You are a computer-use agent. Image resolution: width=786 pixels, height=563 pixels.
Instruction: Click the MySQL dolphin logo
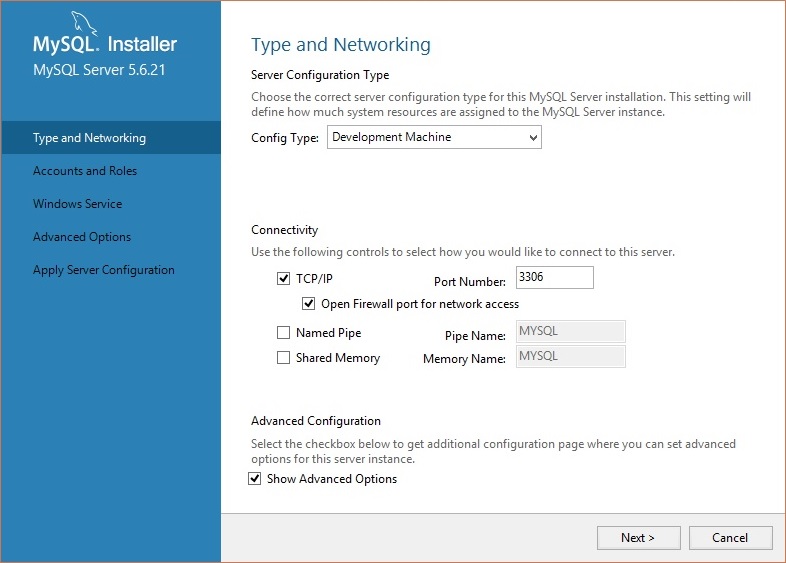[x=84, y=24]
